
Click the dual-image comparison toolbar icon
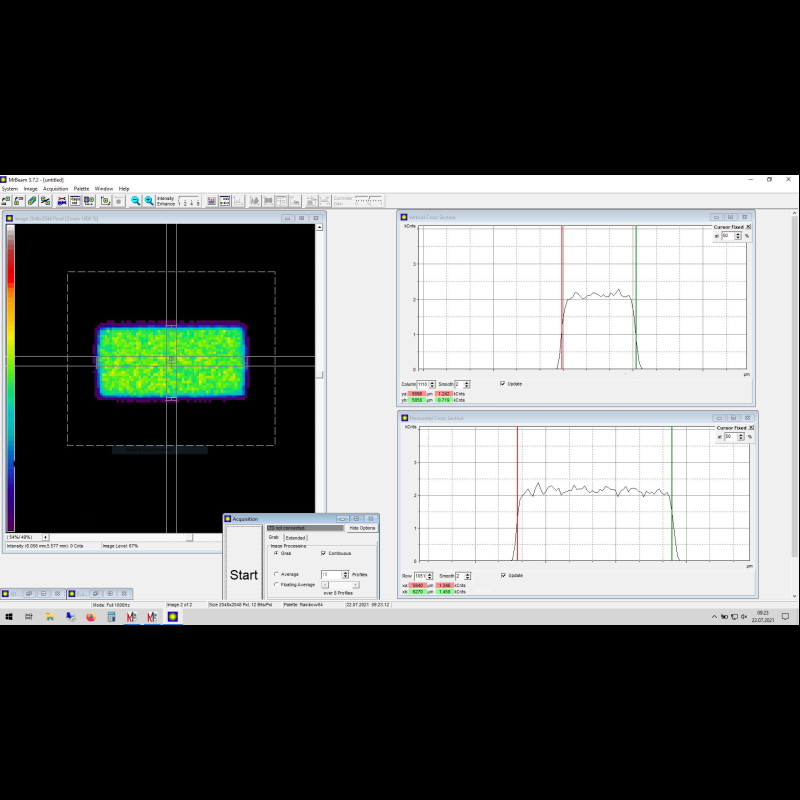coord(88,200)
